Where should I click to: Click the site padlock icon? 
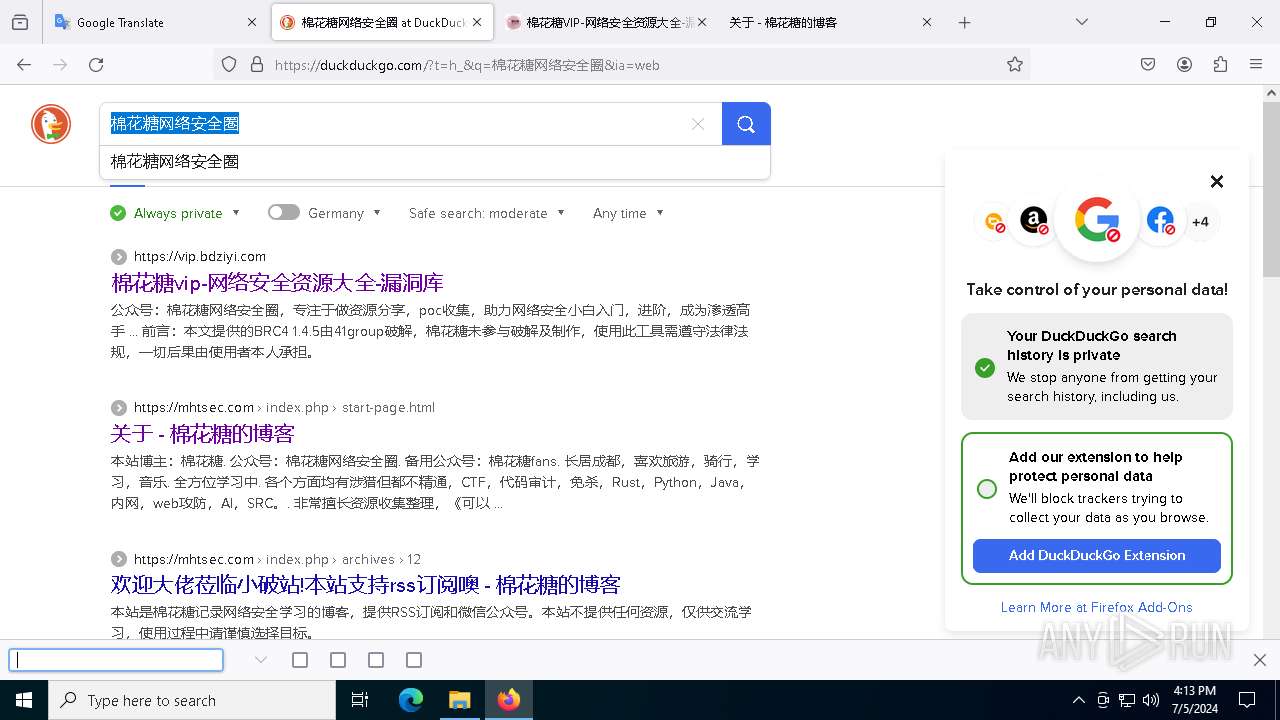click(x=257, y=64)
